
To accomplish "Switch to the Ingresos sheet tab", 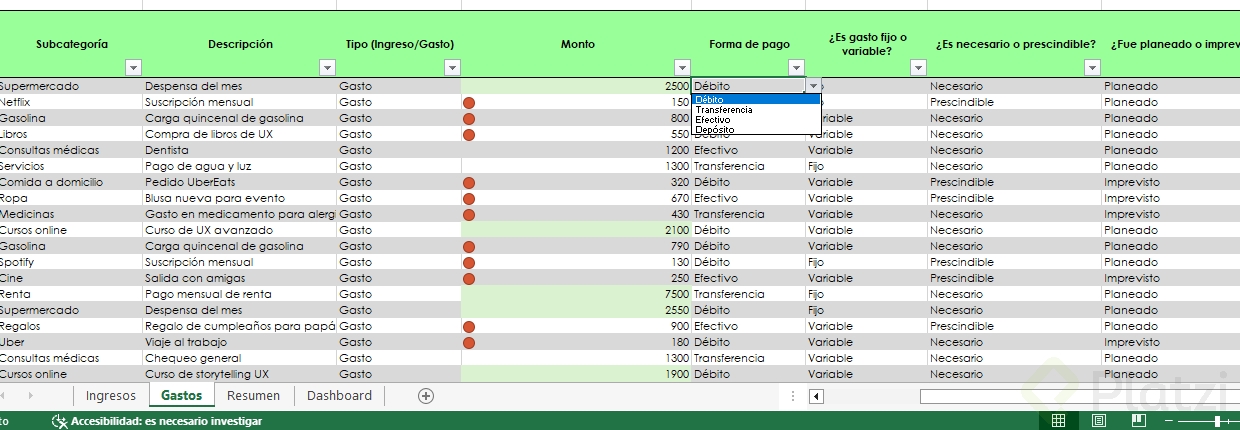I will point(110,396).
